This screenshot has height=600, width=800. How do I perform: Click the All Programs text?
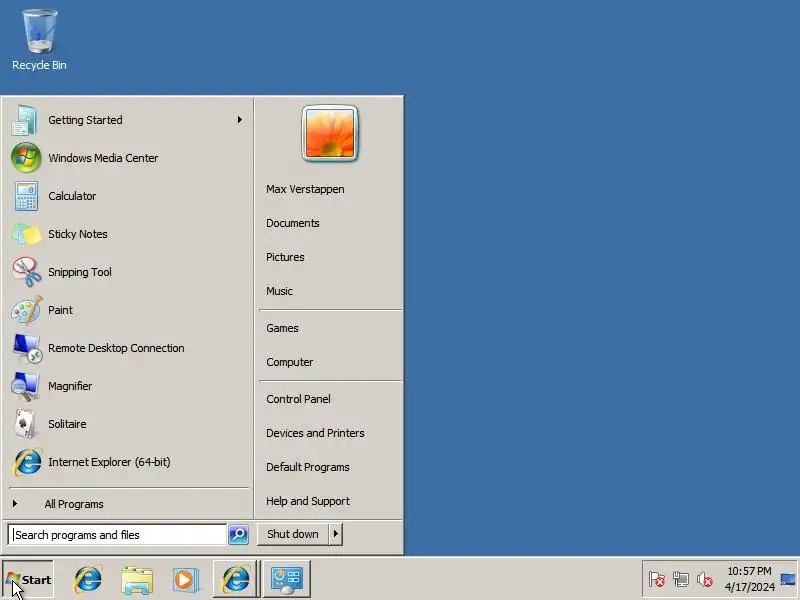pos(74,504)
